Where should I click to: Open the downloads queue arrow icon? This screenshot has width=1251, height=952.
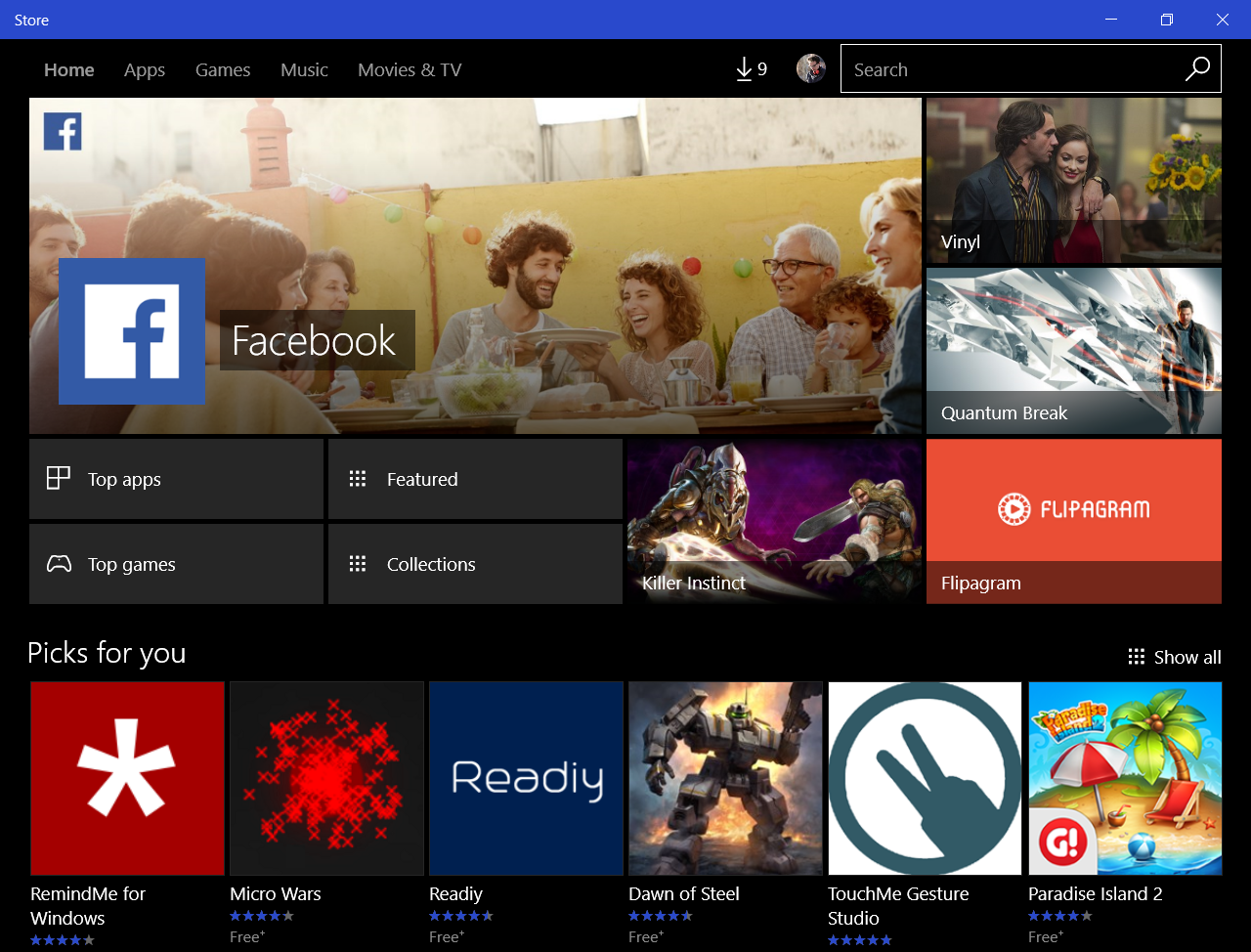pos(744,69)
